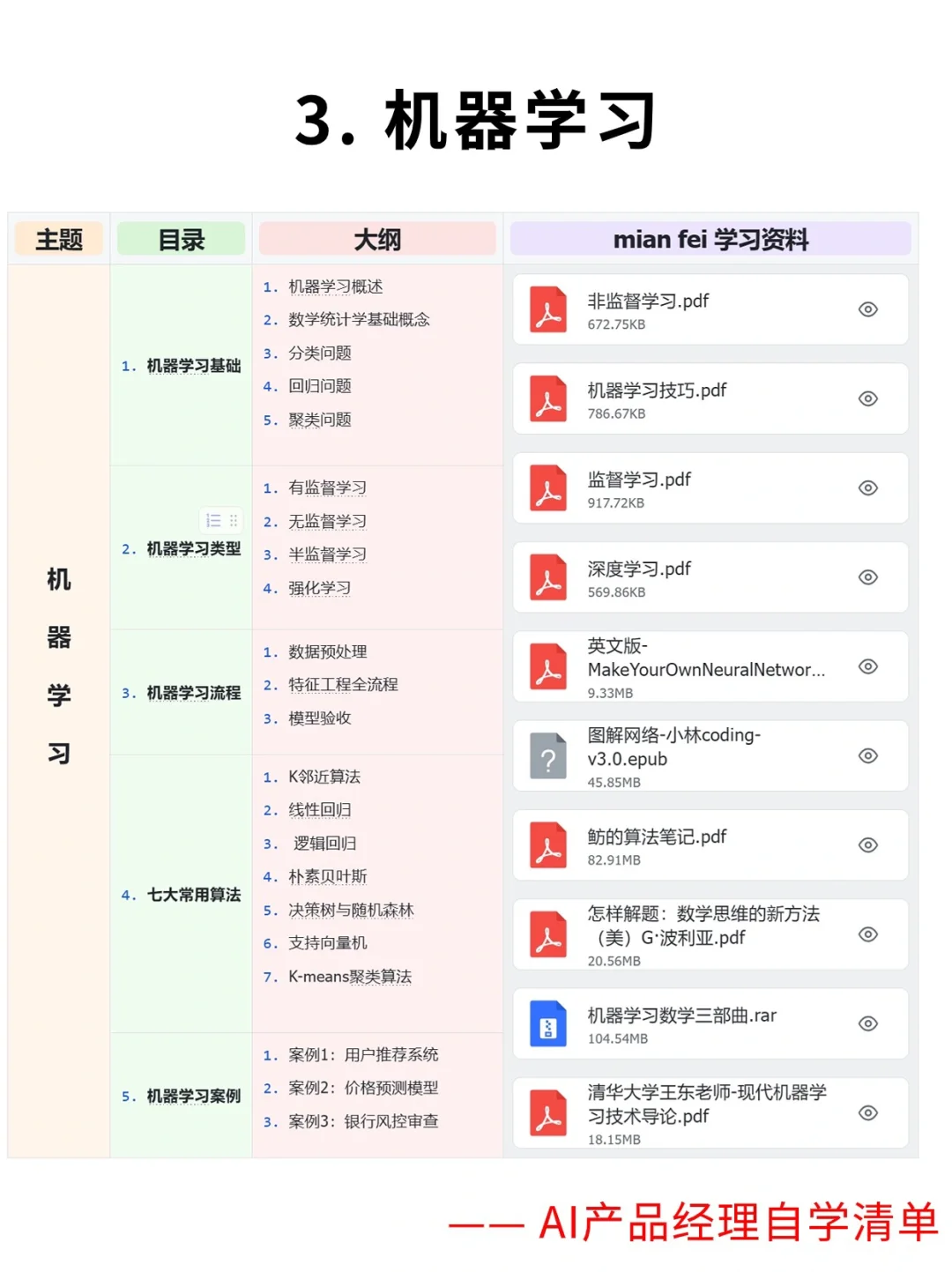952x1272 pixels.
Task: Click the list-format icon near 机器学习类型
Action: click(x=213, y=520)
